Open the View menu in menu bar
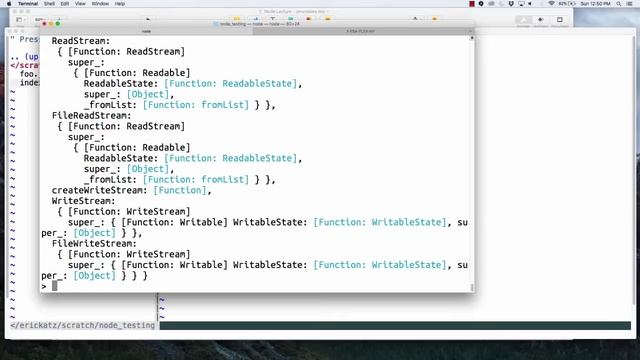Viewport: 640px width, 360px height. (80, 4)
